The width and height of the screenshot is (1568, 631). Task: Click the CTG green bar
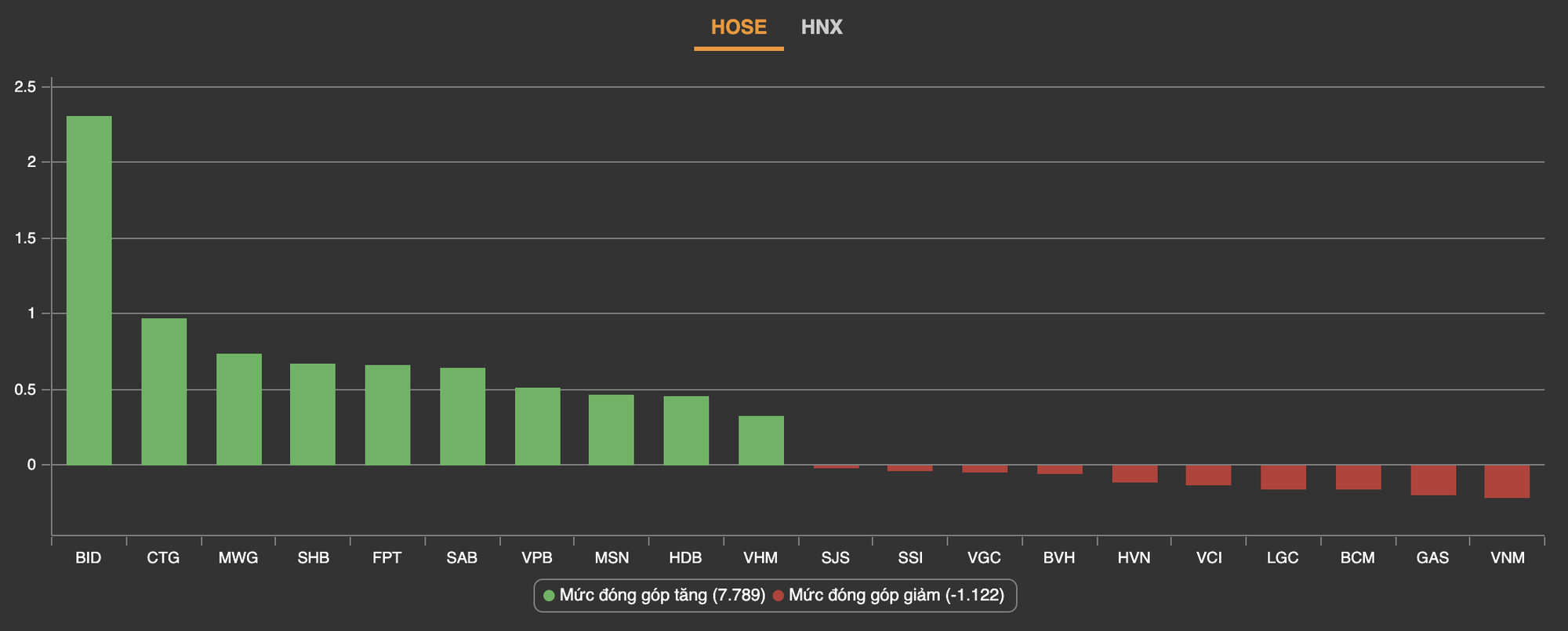click(164, 391)
